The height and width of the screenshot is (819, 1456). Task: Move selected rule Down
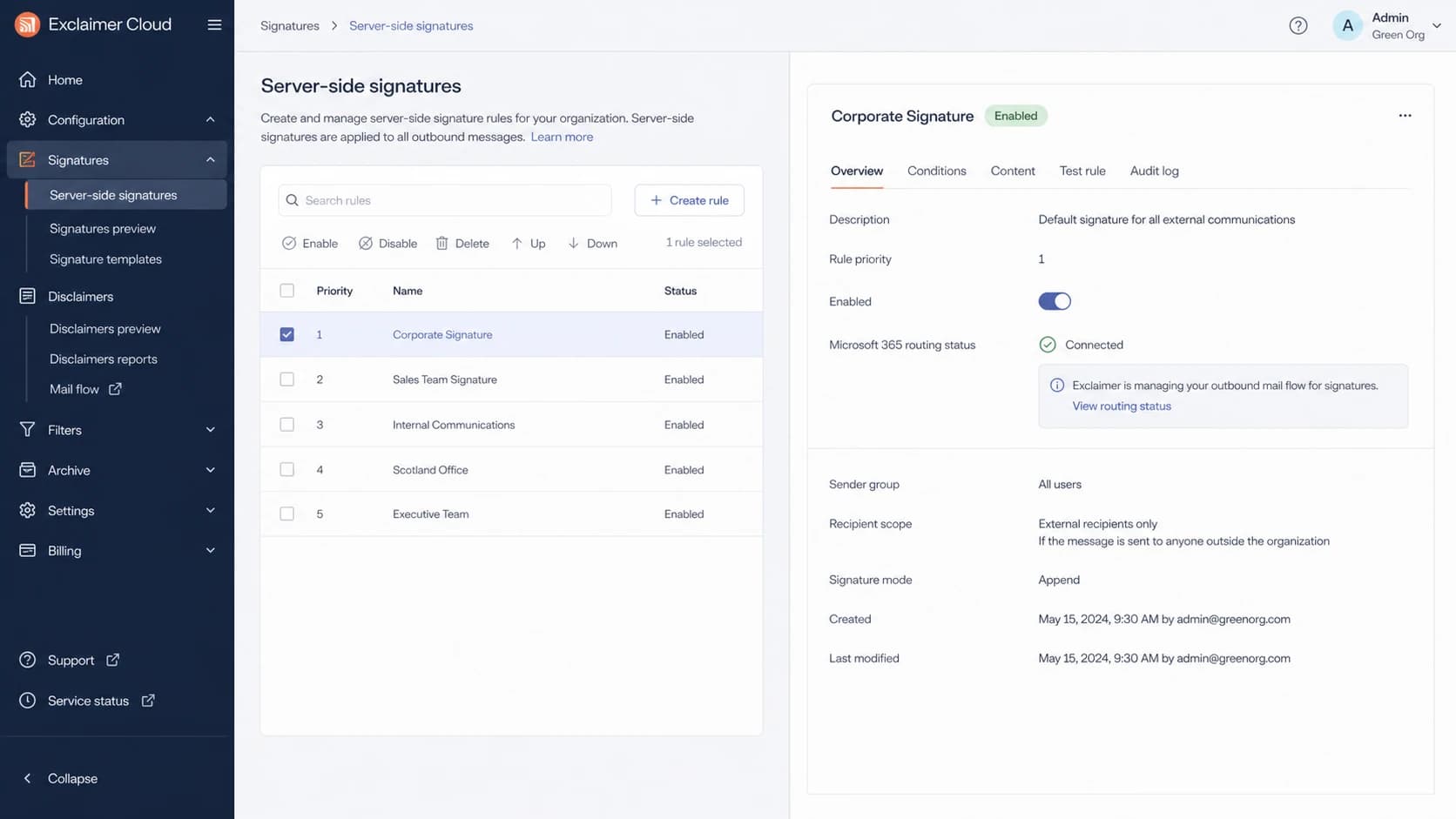(592, 243)
